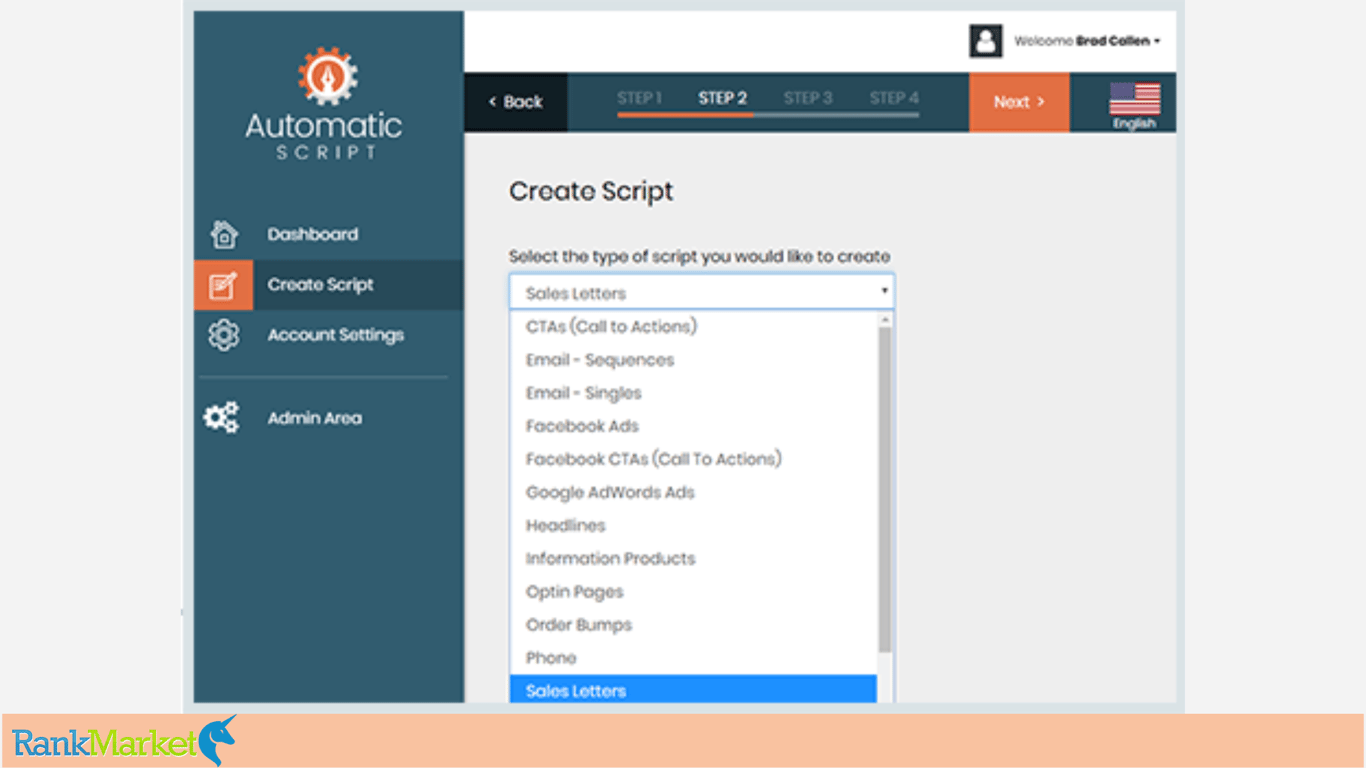Click the US flag language icon
1366x768 pixels.
click(x=1135, y=99)
